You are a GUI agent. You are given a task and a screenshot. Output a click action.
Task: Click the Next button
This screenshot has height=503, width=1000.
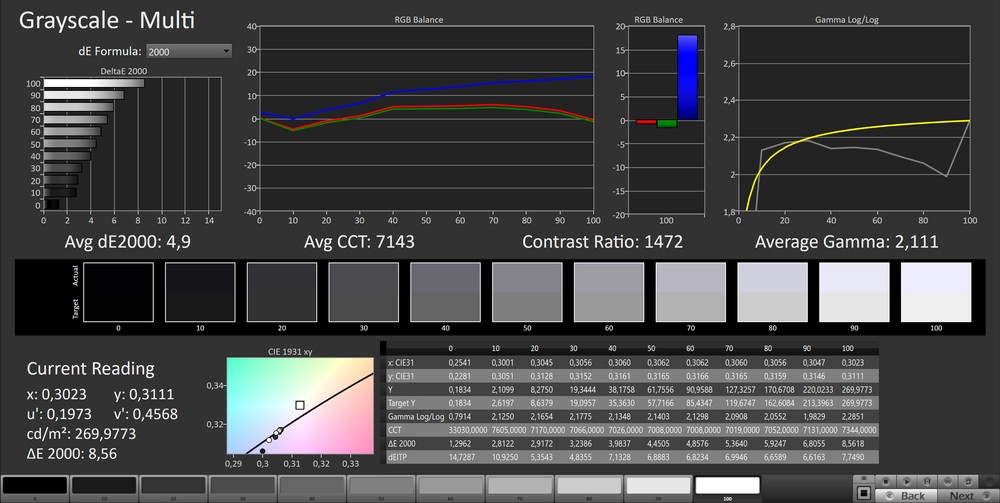962,495
